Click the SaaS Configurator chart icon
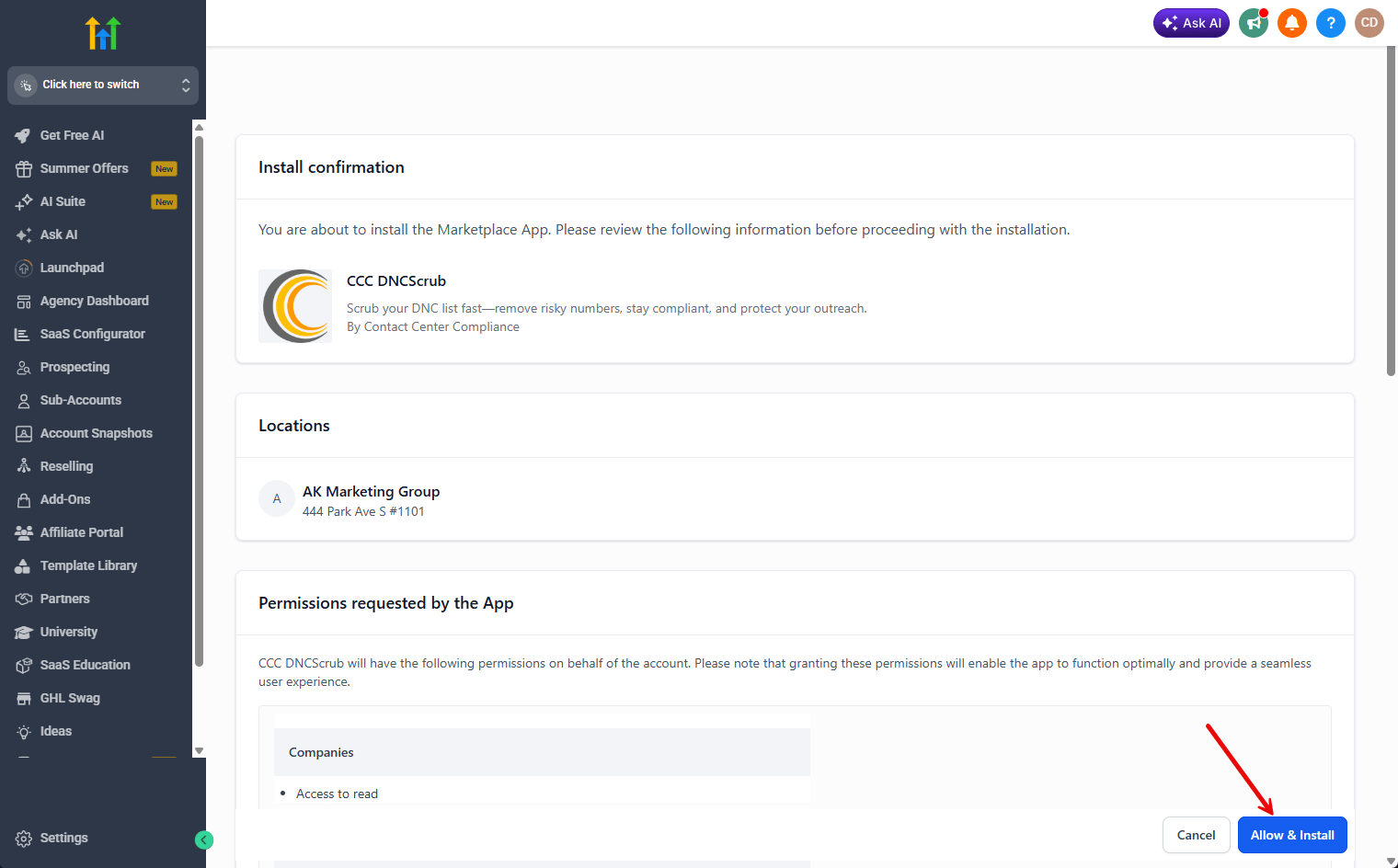The image size is (1398, 868). coord(24,334)
